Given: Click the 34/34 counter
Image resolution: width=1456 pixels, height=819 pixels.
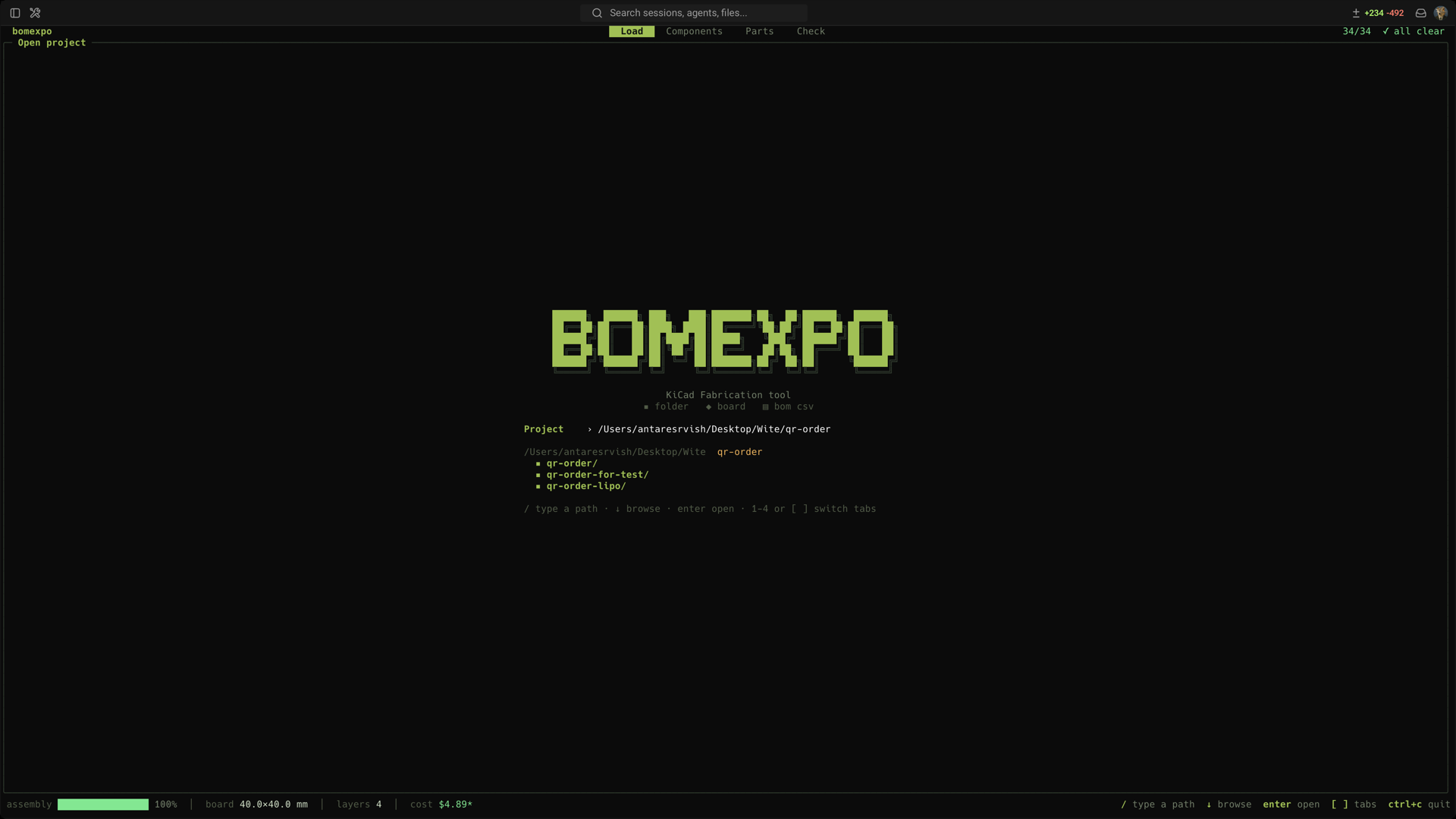Looking at the screenshot, I should pos(1357,31).
